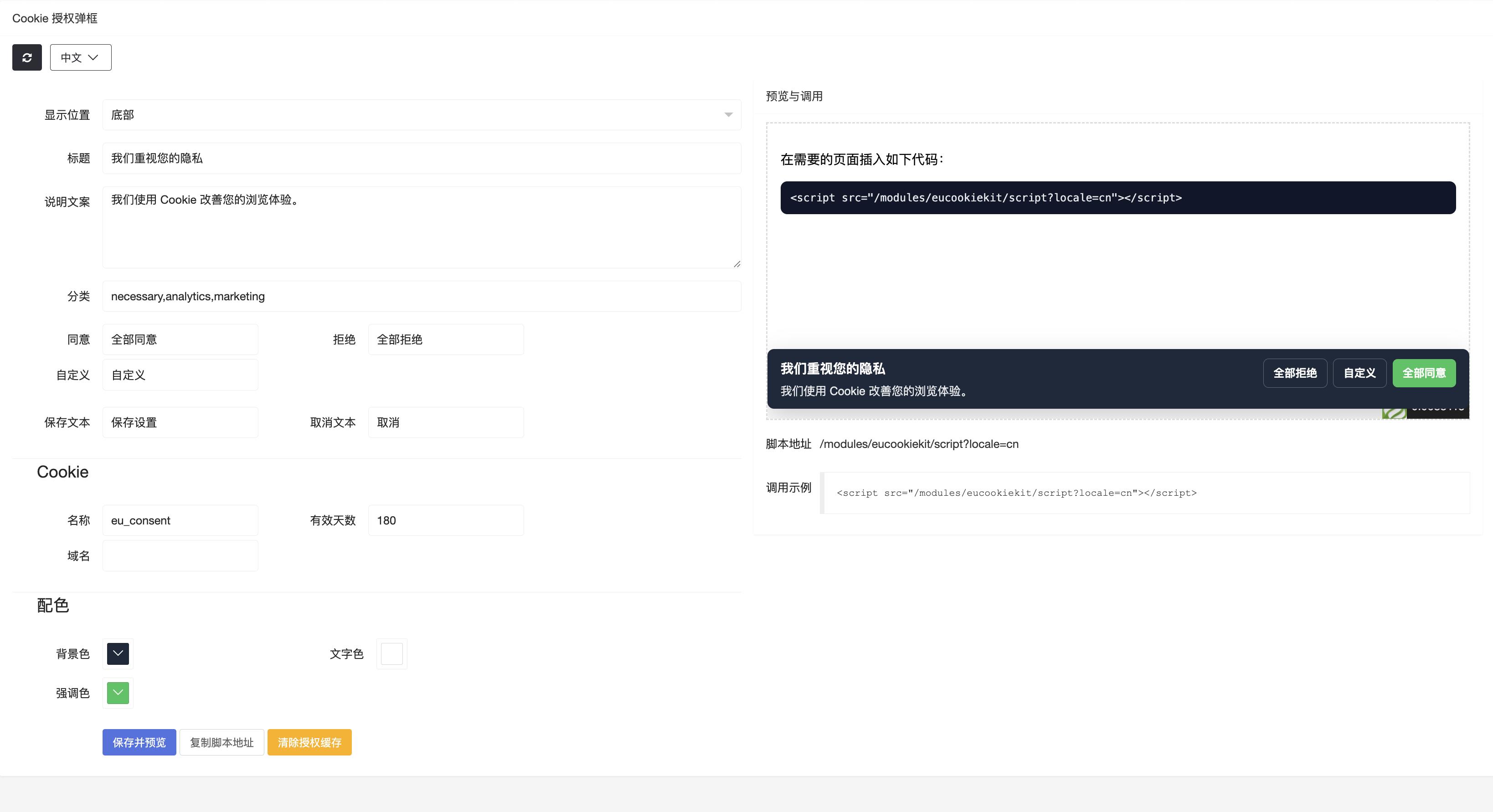Click the 标题 title input field
This screenshot has height=812, width=1493.
click(422, 158)
